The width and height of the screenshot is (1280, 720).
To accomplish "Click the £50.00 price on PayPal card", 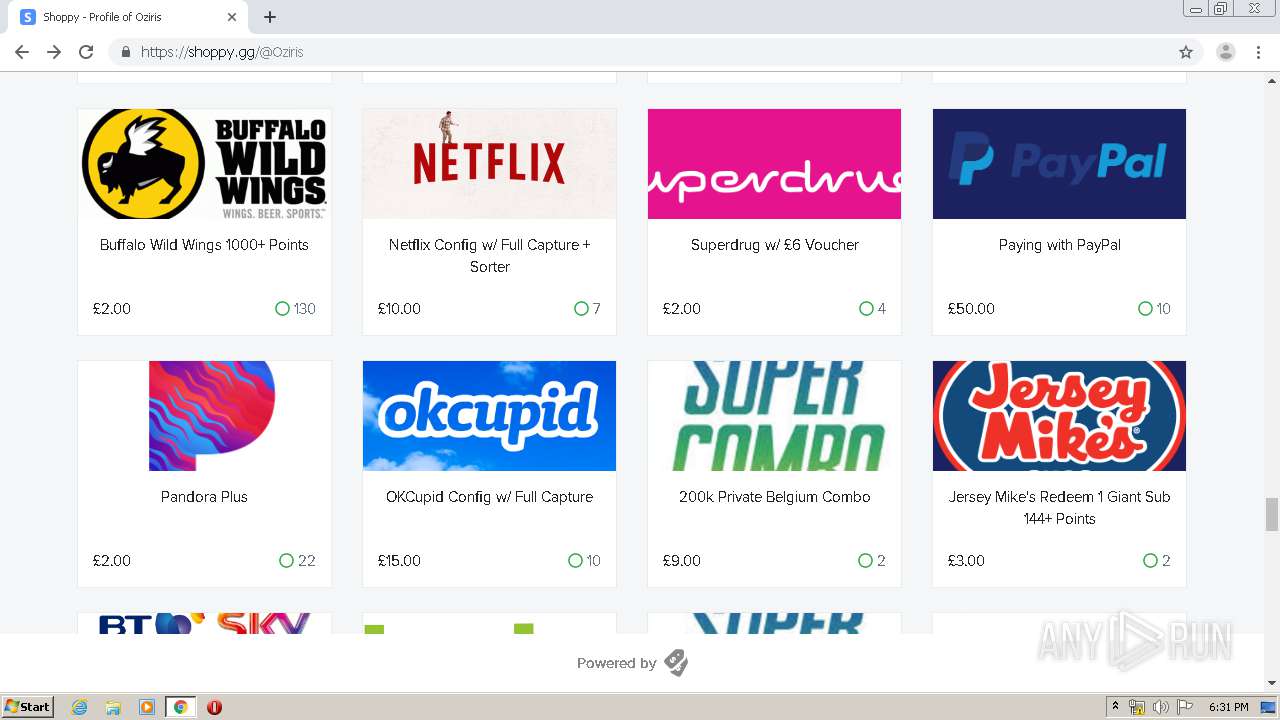I will pos(971,309).
